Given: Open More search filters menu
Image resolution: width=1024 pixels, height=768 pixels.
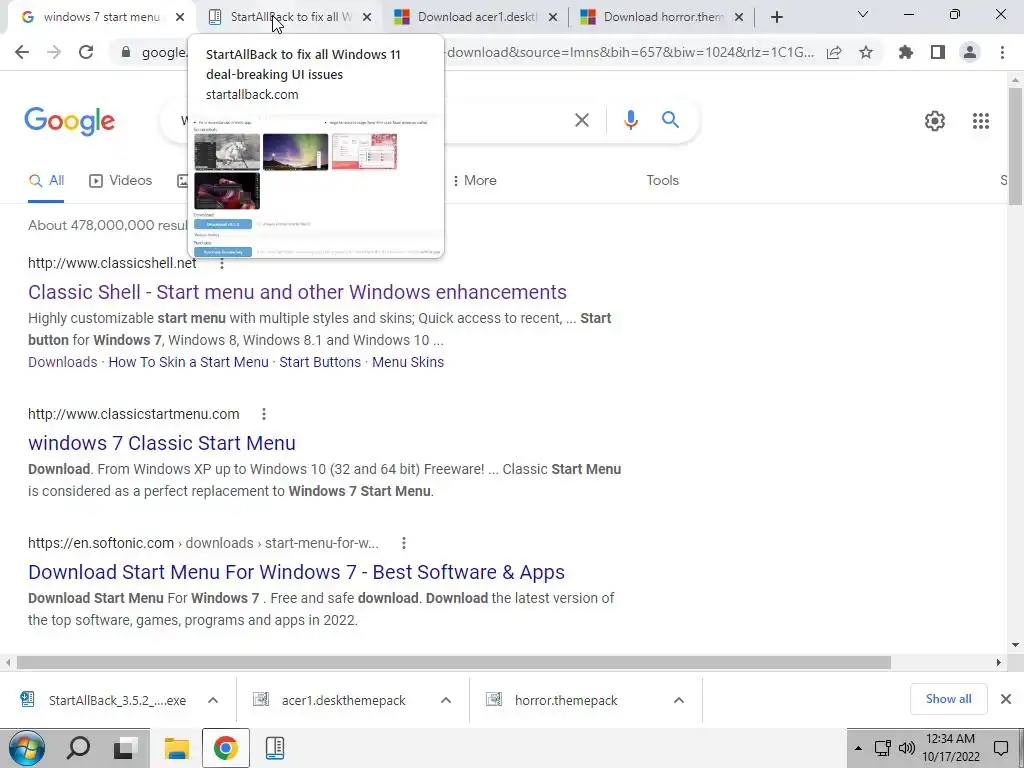Looking at the screenshot, I should 474,181.
